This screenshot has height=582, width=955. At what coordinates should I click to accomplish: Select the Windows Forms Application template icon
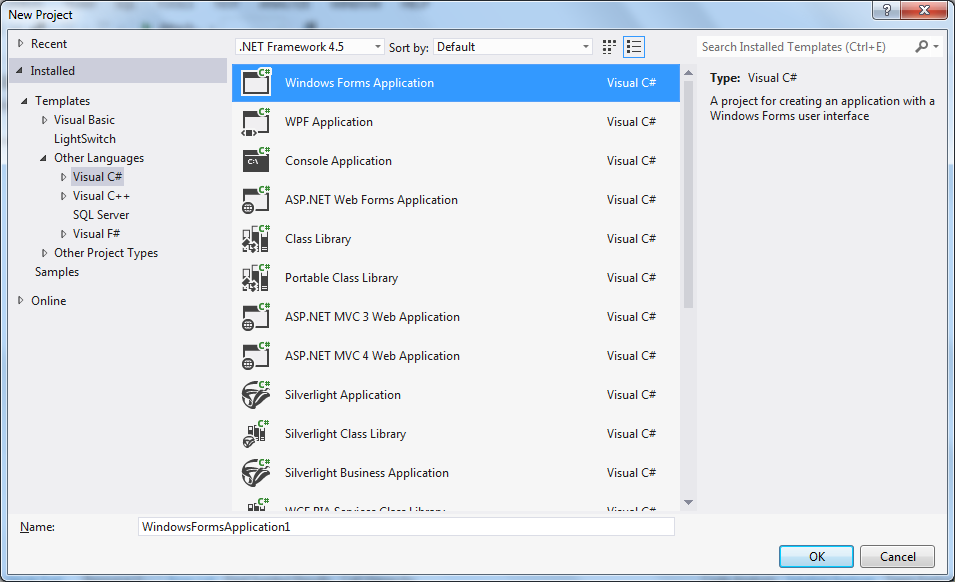(256, 84)
